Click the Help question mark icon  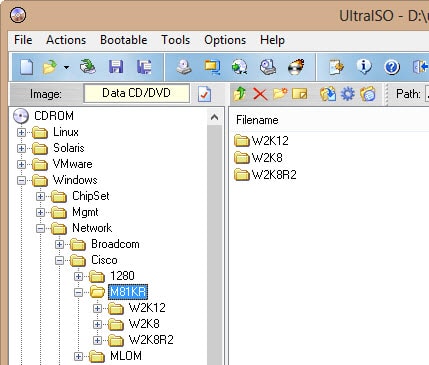(x=392, y=67)
